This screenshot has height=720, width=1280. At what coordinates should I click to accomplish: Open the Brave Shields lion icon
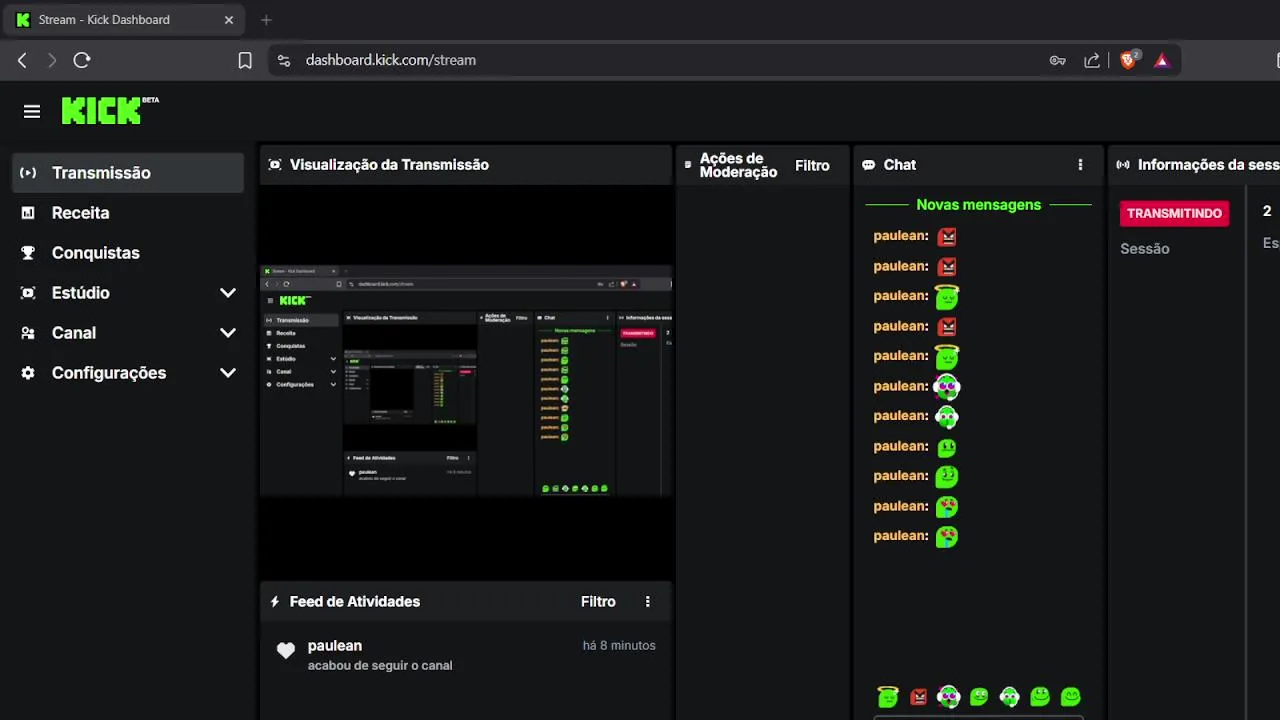coord(1129,60)
